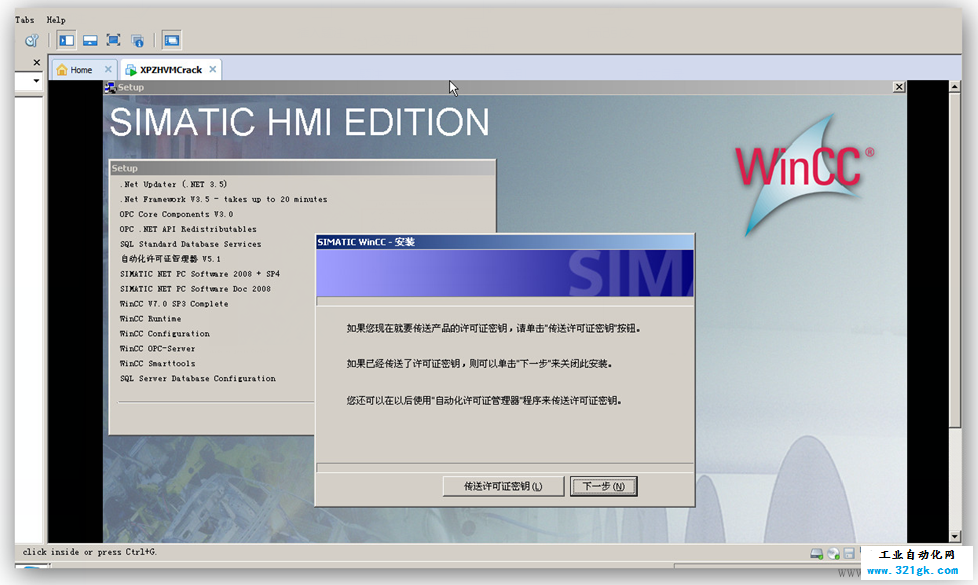
Task: Close the Setup window
Action: (x=899, y=87)
